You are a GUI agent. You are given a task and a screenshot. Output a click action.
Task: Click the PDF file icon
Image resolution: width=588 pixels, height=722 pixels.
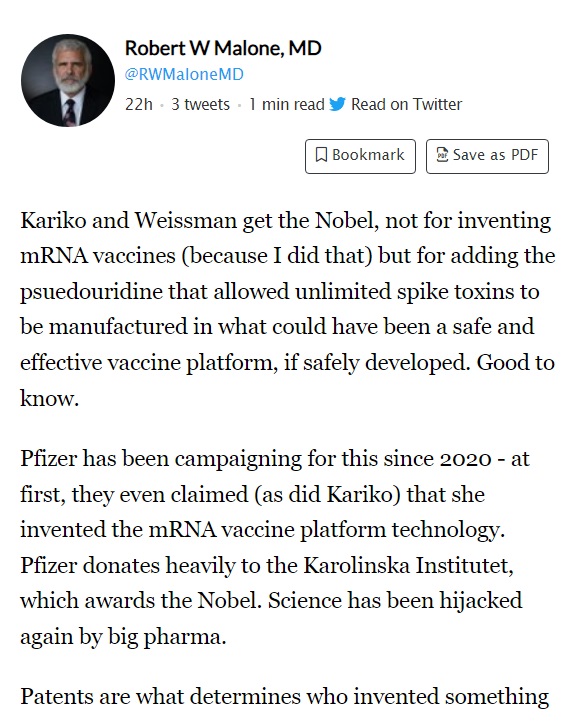point(442,155)
